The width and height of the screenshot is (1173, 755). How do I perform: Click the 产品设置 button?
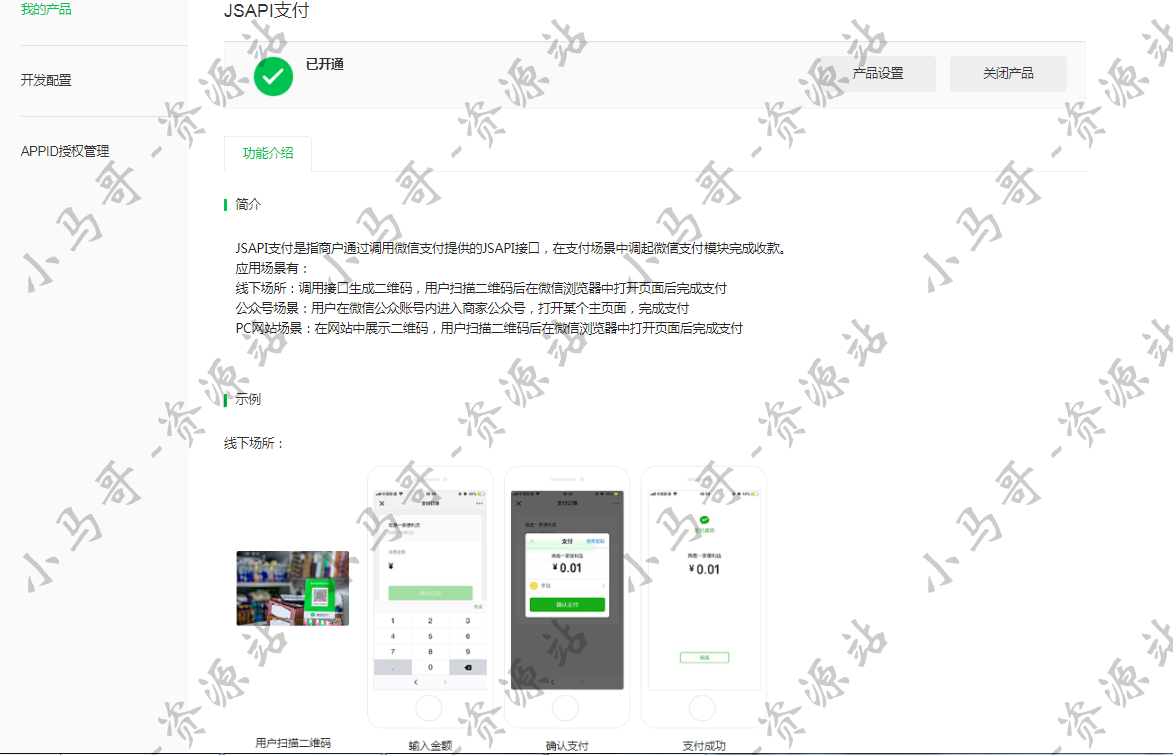pos(878,73)
